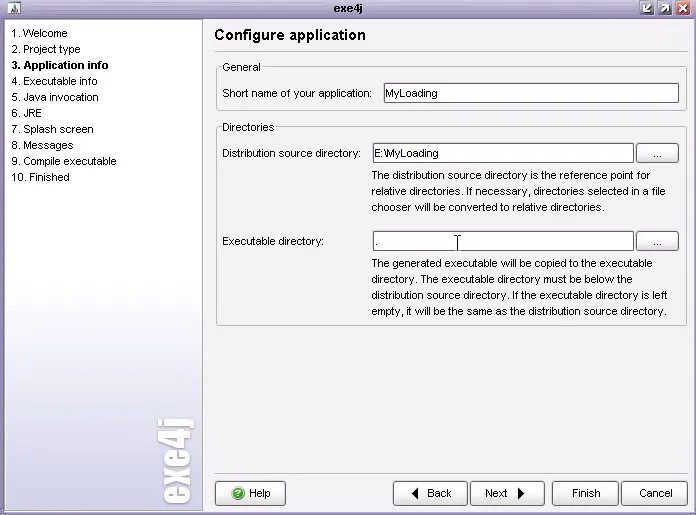The height and width of the screenshot is (515, 696).
Task: Browse for executable directory
Action: click(x=657, y=241)
